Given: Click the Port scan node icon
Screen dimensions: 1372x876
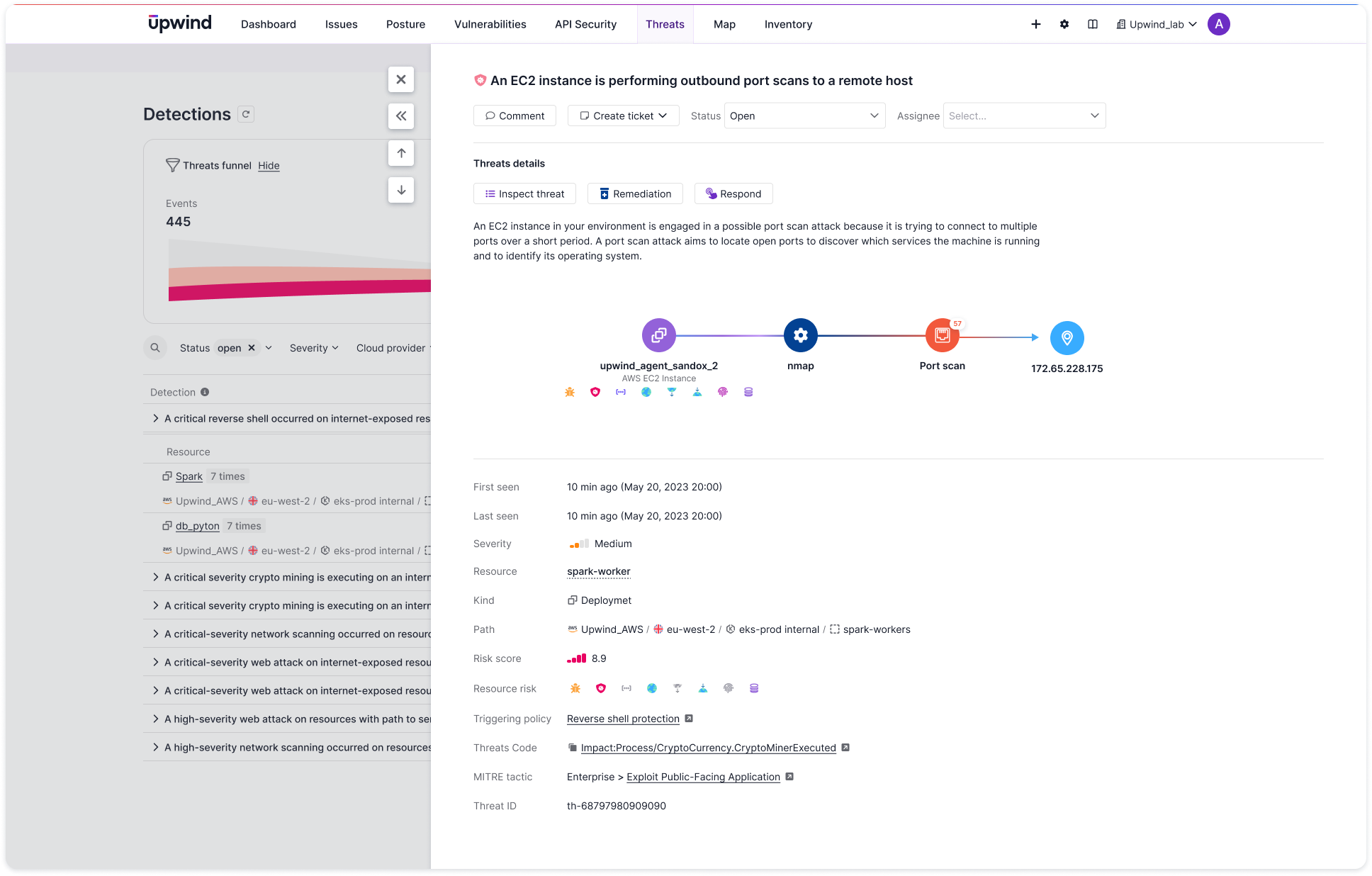Looking at the screenshot, I should point(942,335).
